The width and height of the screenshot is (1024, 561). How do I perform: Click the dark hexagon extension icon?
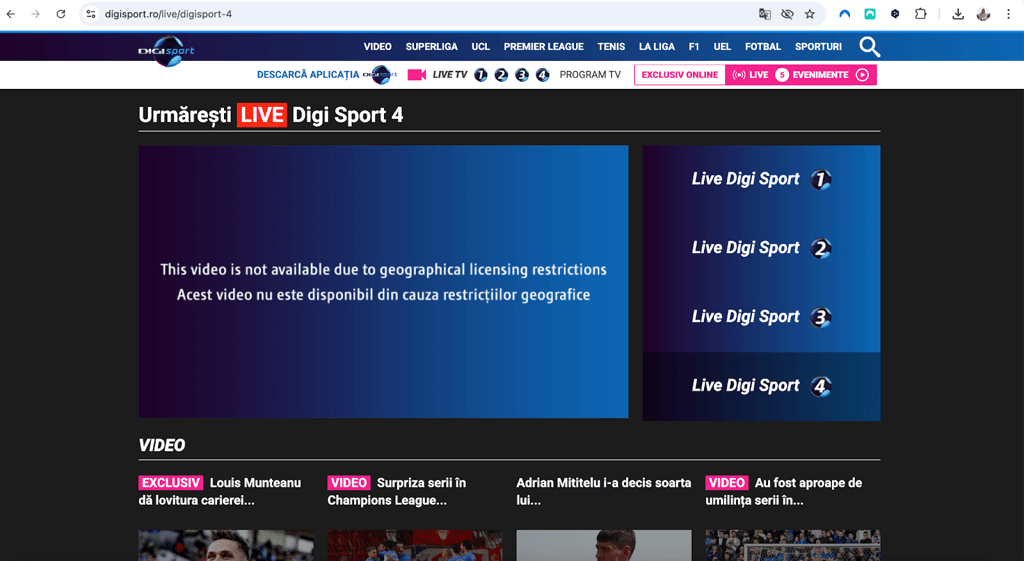coord(895,14)
